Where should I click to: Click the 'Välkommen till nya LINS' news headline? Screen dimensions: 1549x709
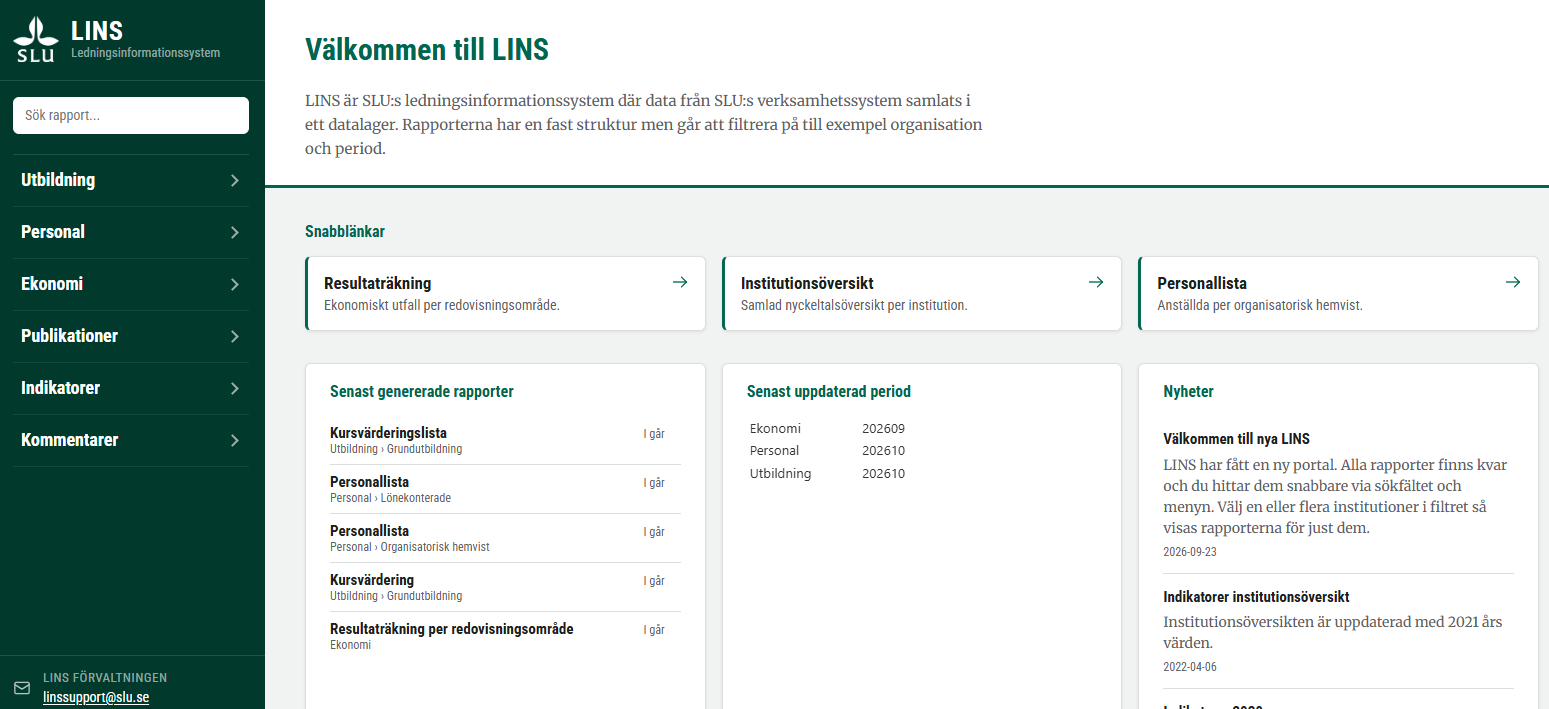pyautogui.click(x=1236, y=439)
